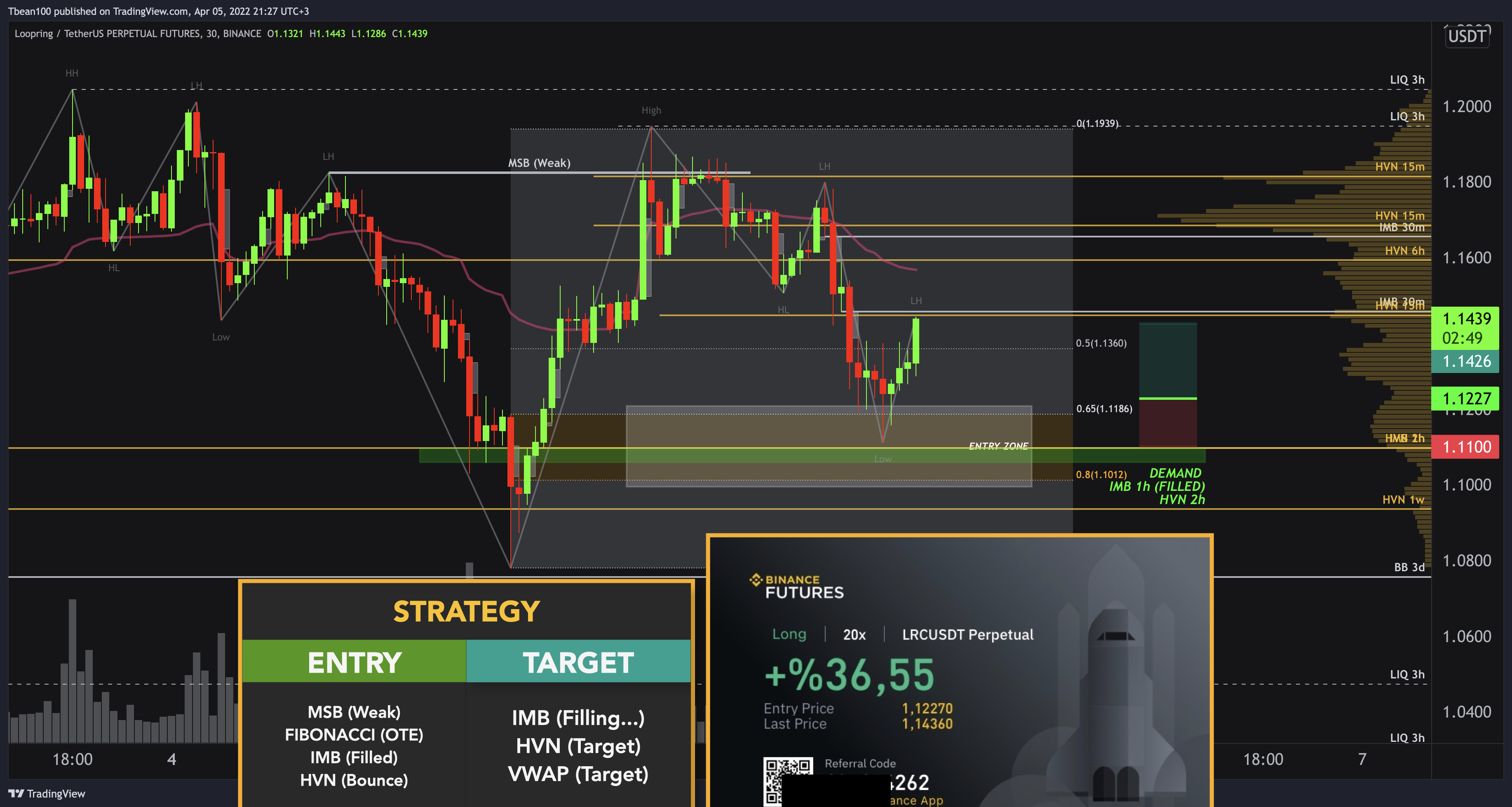Image resolution: width=1512 pixels, height=807 pixels.
Task: Click the MSB (Weak) chart label
Action: pyautogui.click(x=539, y=163)
